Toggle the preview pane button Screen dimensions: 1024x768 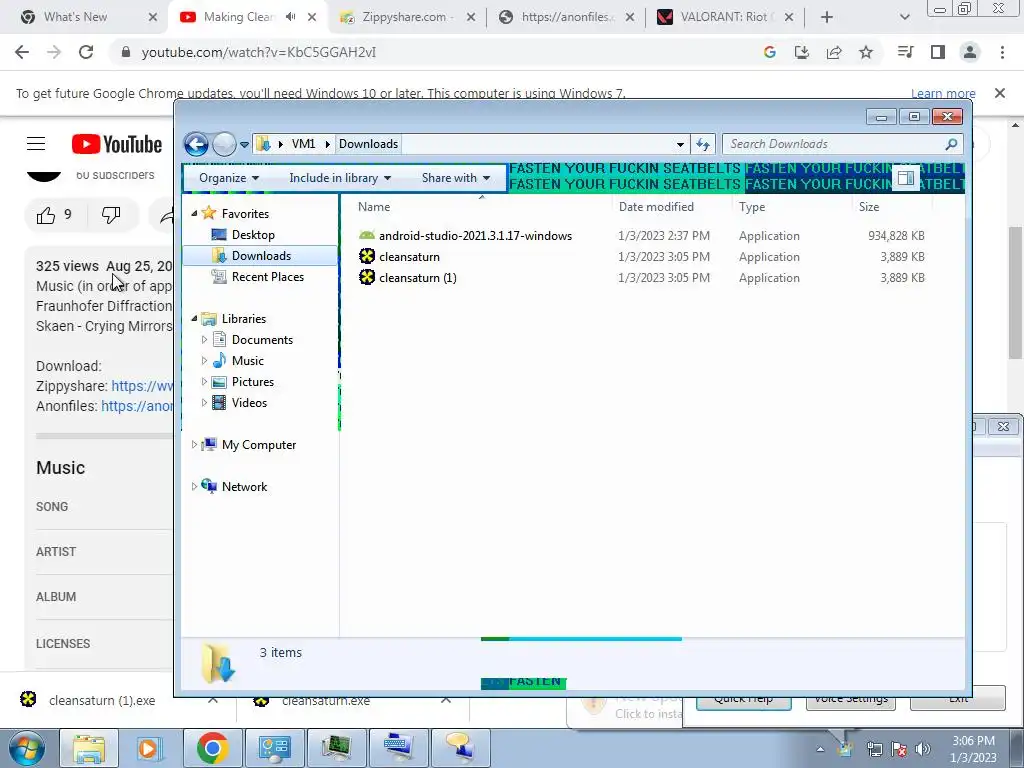point(906,178)
